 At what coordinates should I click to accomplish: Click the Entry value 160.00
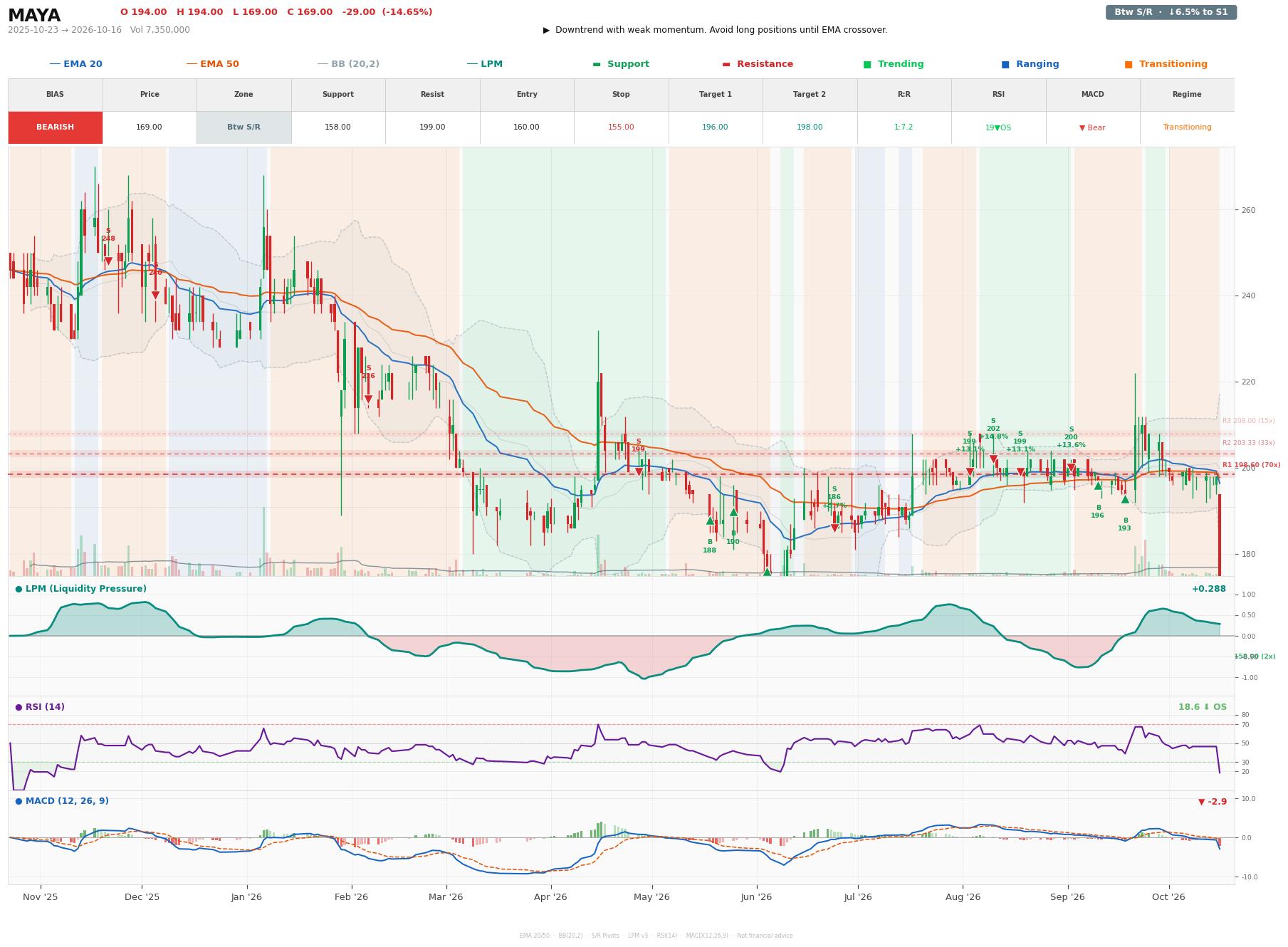click(x=527, y=127)
